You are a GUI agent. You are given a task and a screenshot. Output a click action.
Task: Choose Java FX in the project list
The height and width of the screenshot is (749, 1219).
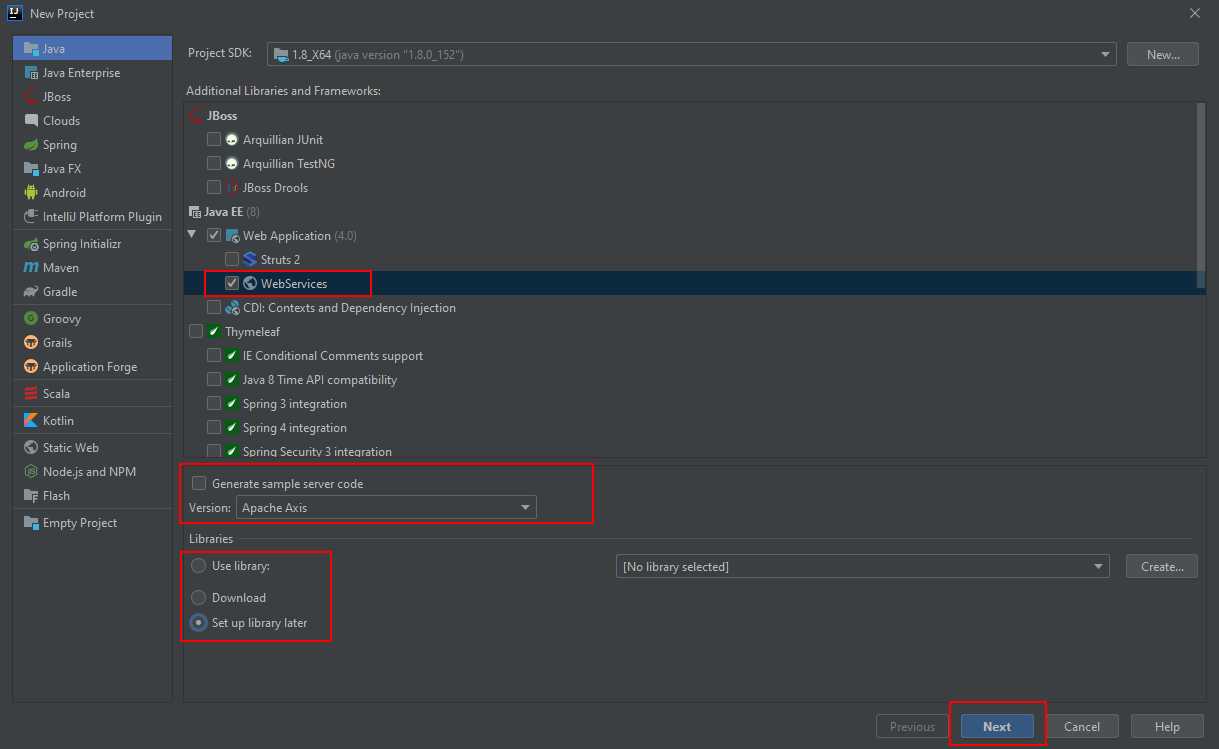click(92, 168)
